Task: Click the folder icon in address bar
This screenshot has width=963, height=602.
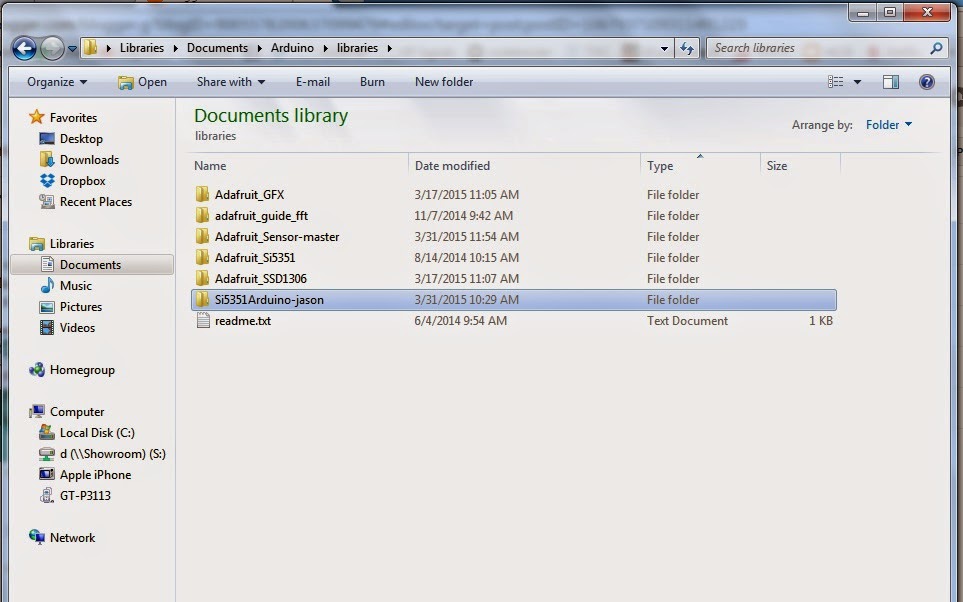Action: 90,47
